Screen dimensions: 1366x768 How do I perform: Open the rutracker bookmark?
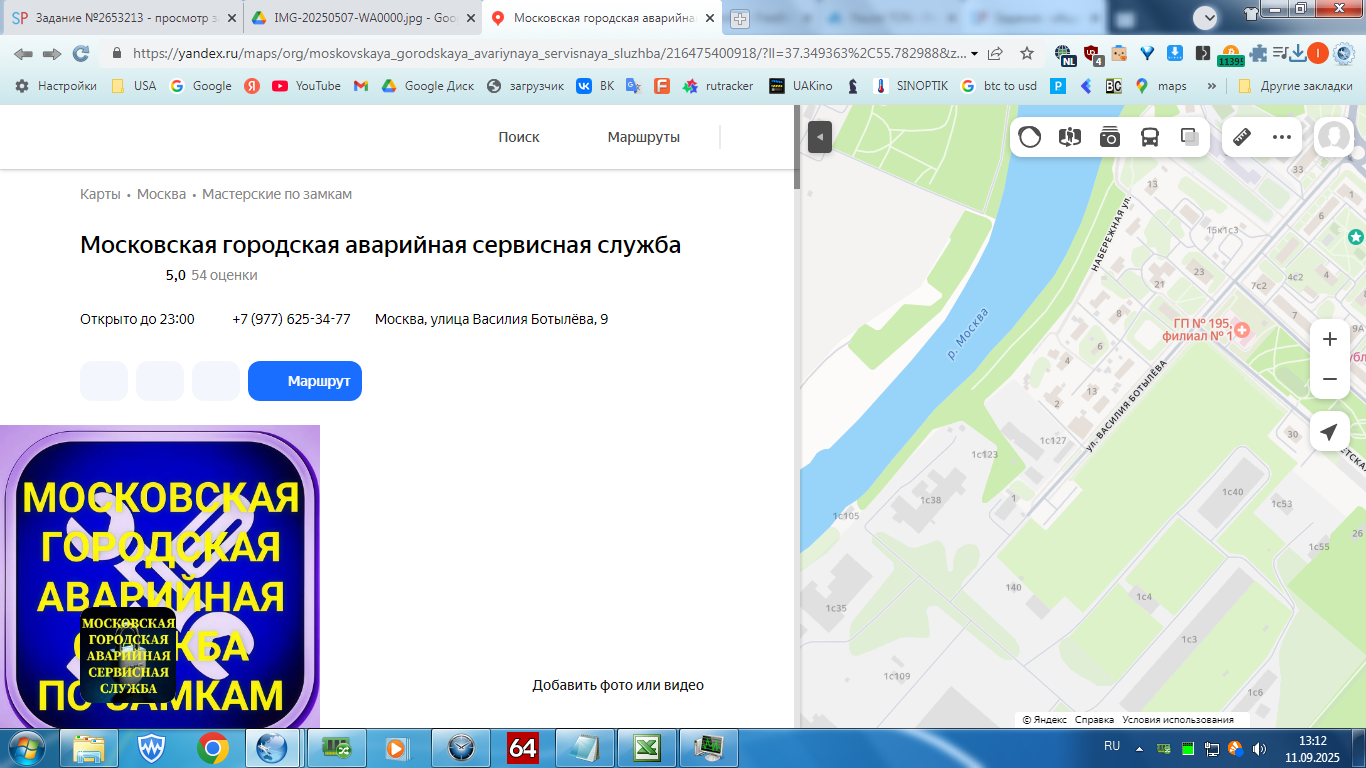pyautogui.click(x=718, y=86)
